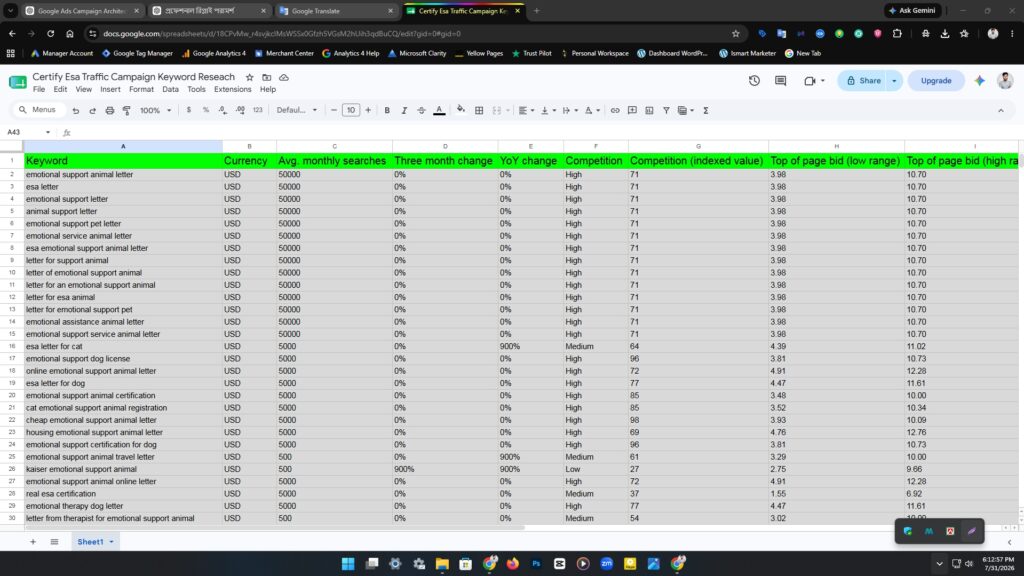This screenshot has height=576, width=1024.
Task: Star the spreadsheet document
Action: (249, 77)
